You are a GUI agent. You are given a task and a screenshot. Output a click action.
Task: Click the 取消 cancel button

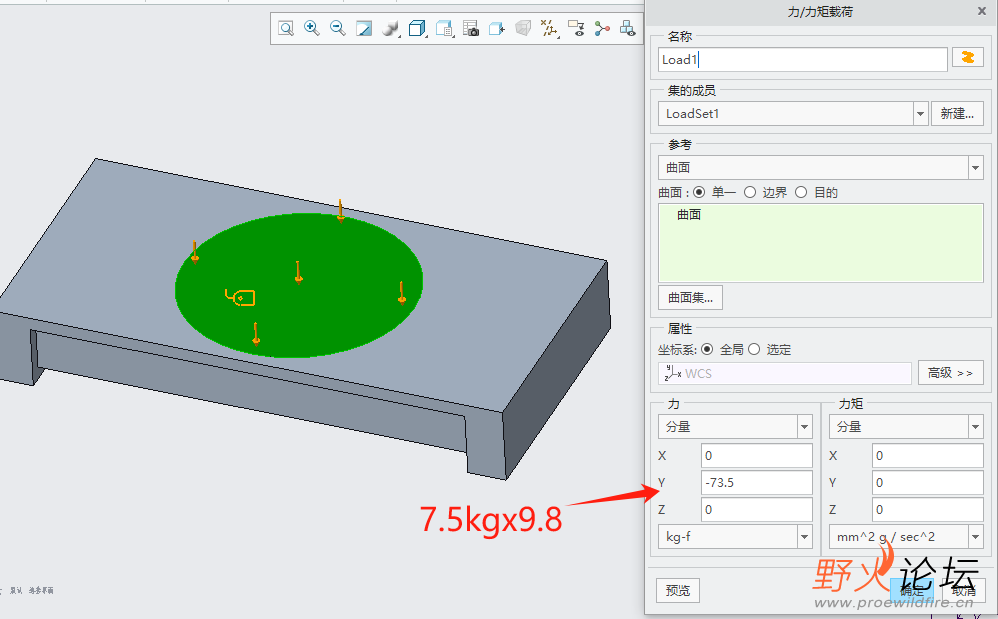pos(964,590)
